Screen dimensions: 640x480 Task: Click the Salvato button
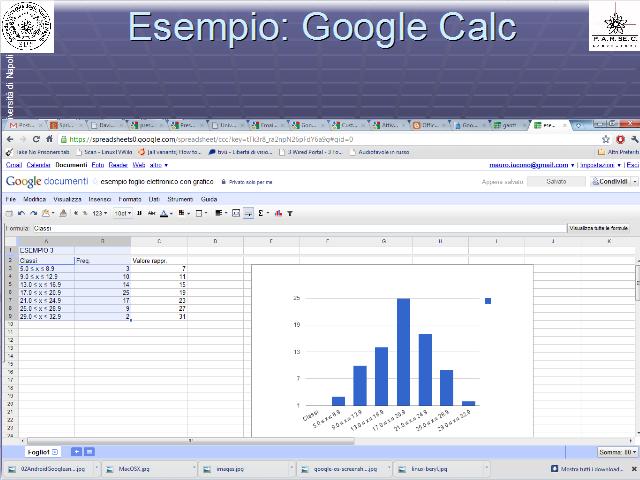point(556,182)
